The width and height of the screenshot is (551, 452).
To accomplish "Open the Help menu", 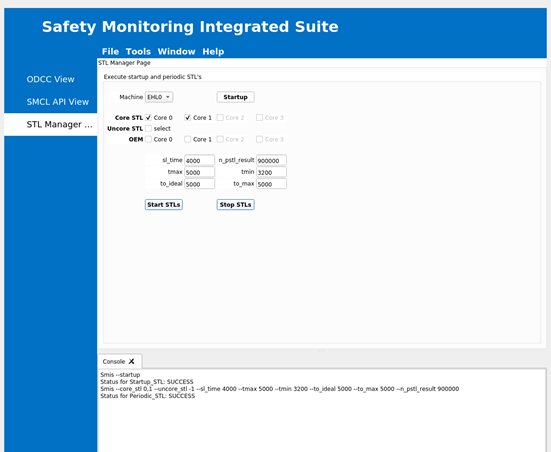I will pyautogui.click(x=213, y=52).
